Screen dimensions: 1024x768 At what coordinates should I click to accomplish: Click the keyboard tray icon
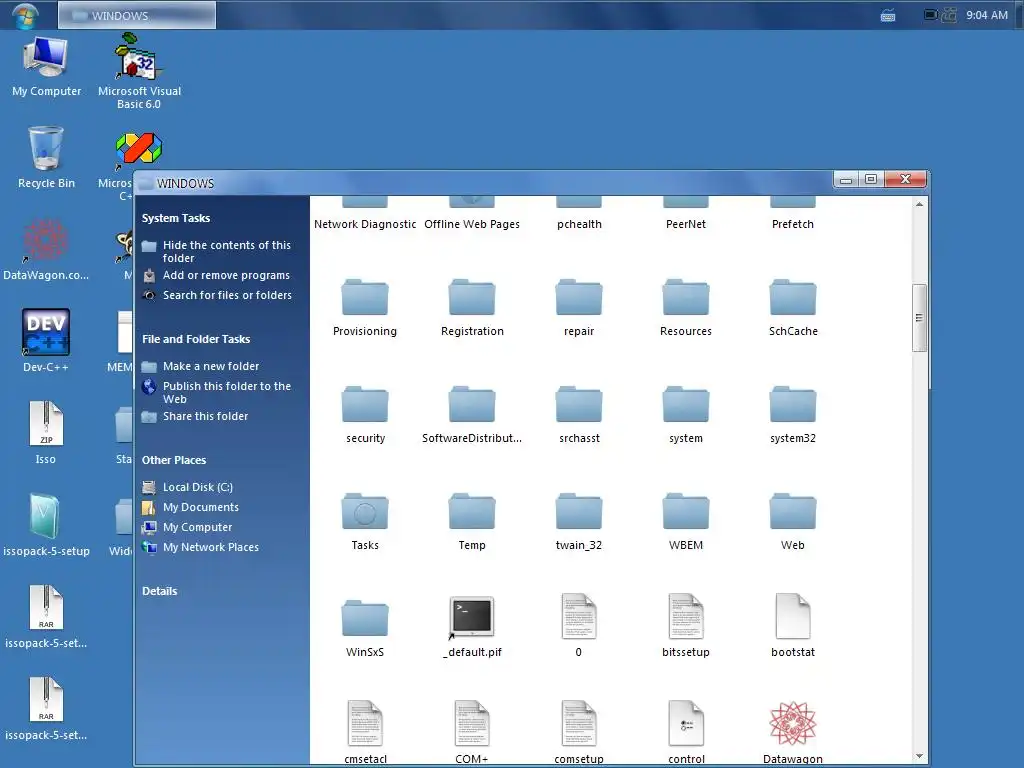pos(888,16)
